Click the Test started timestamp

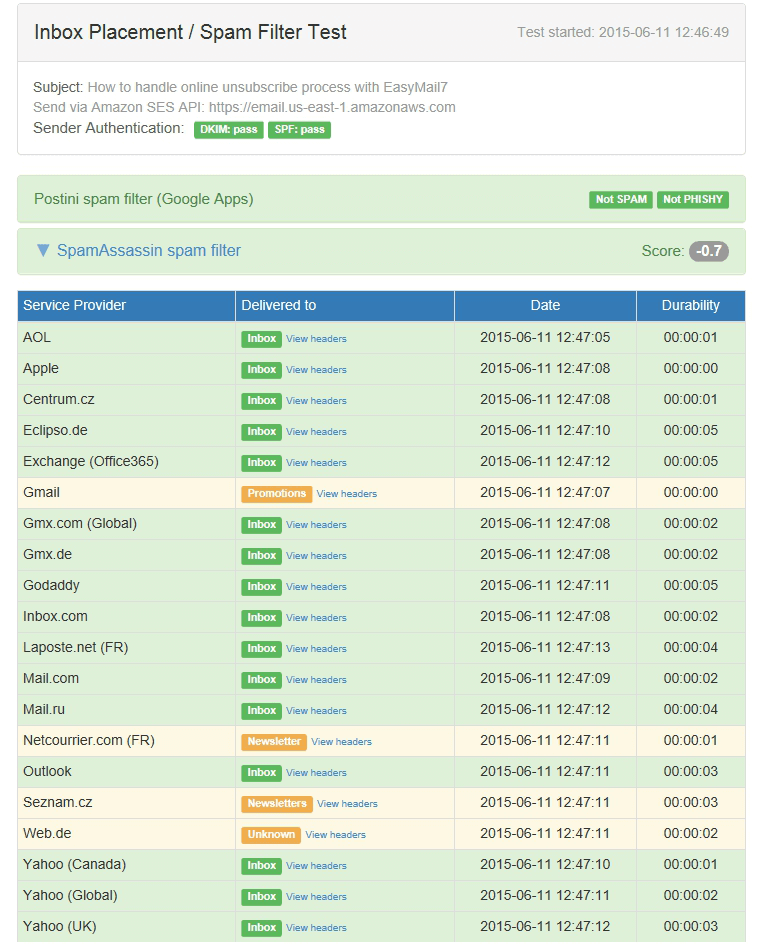(623, 33)
